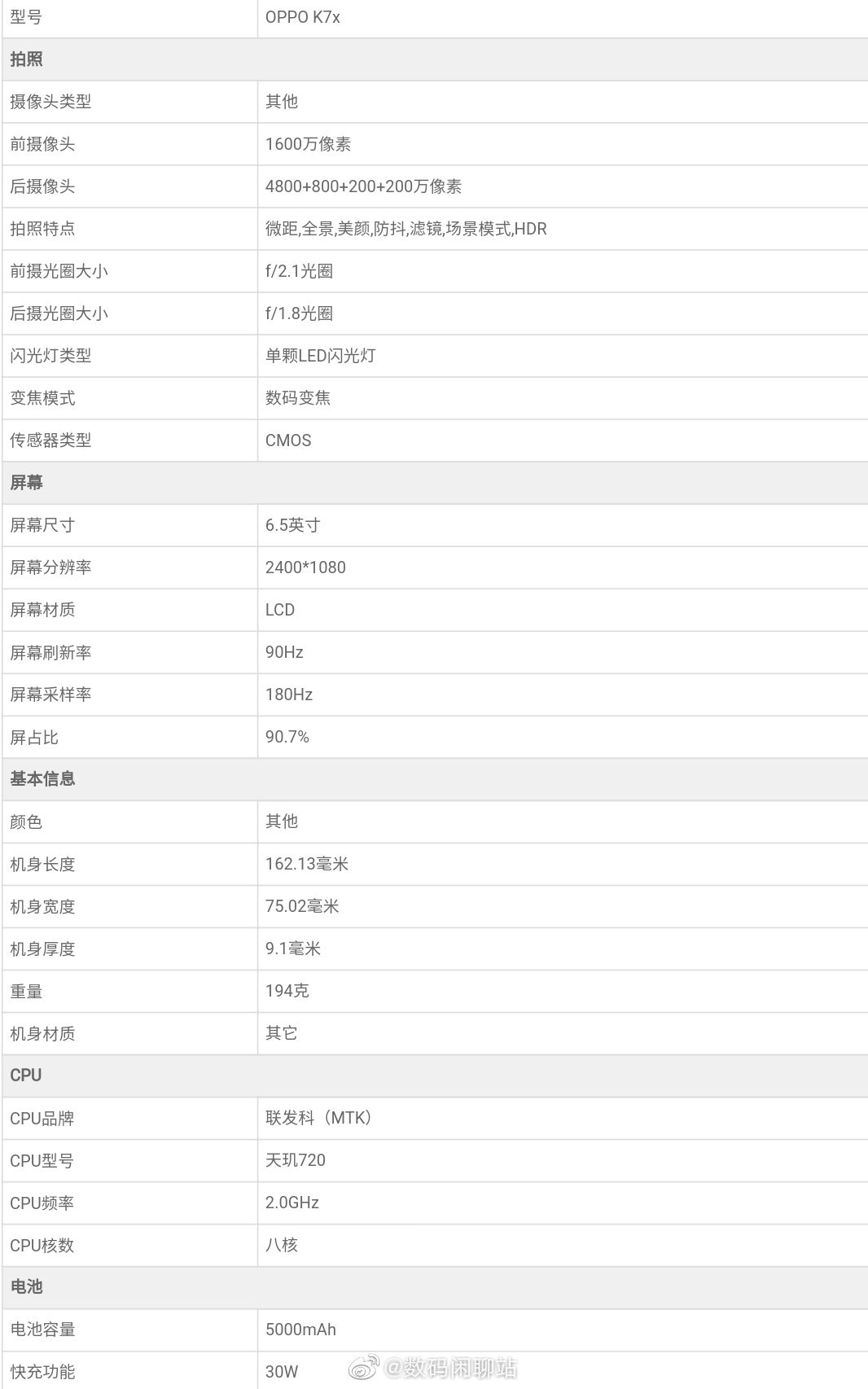Select the 'CMOS' sensor type value

pos(288,440)
